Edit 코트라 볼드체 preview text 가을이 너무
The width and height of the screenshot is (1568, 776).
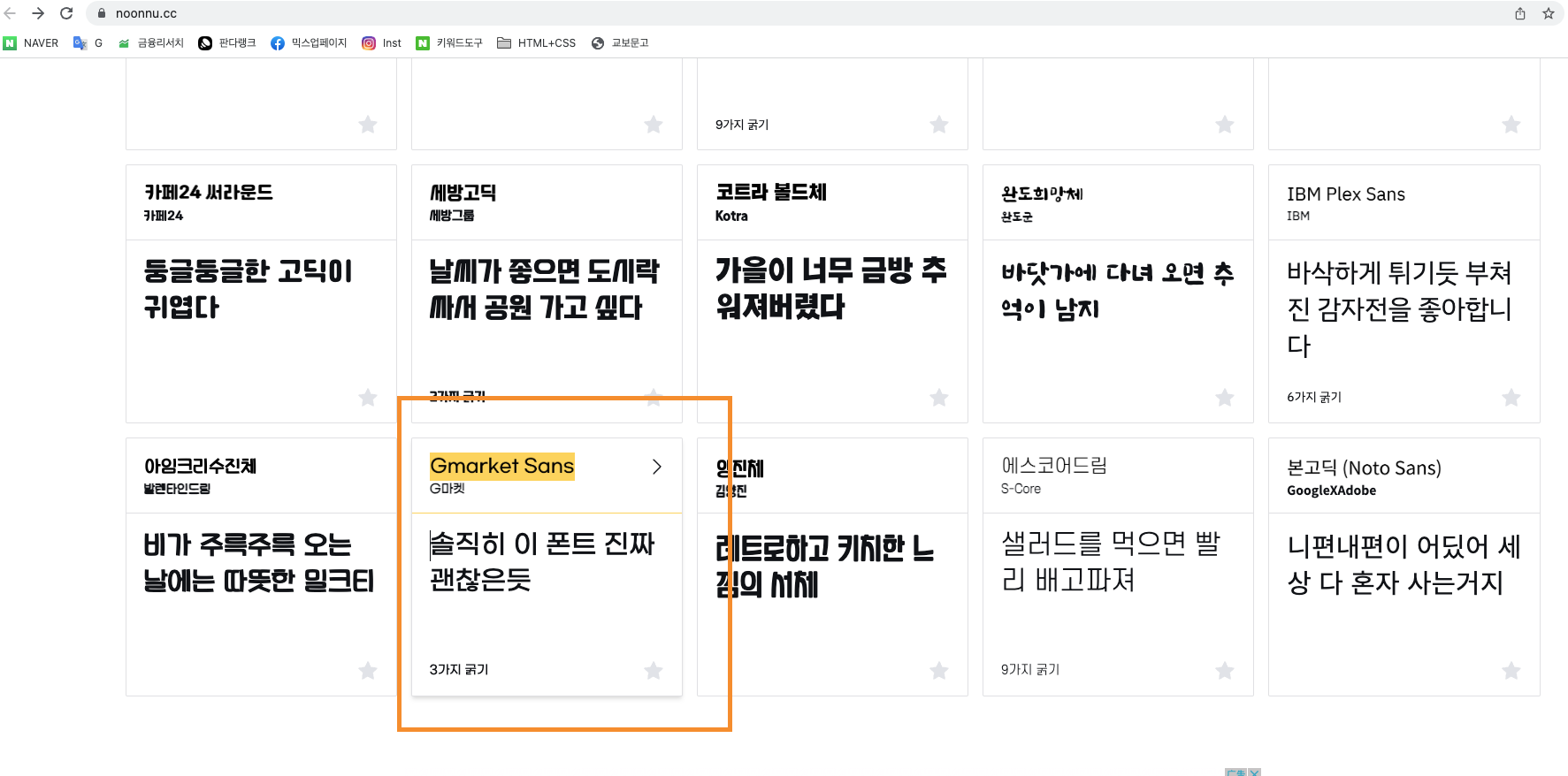(831, 288)
